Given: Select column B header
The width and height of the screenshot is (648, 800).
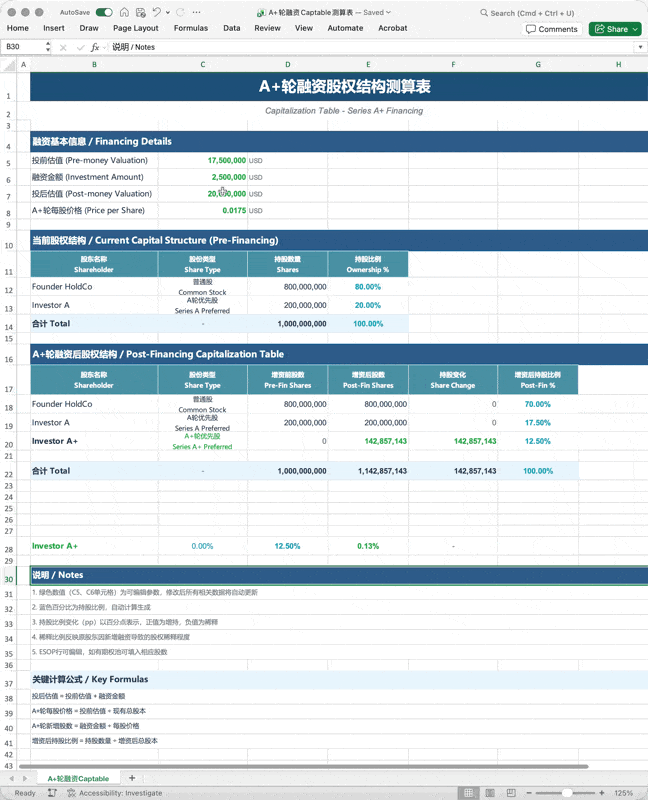Looking at the screenshot, I should click(x=94, y=65).
